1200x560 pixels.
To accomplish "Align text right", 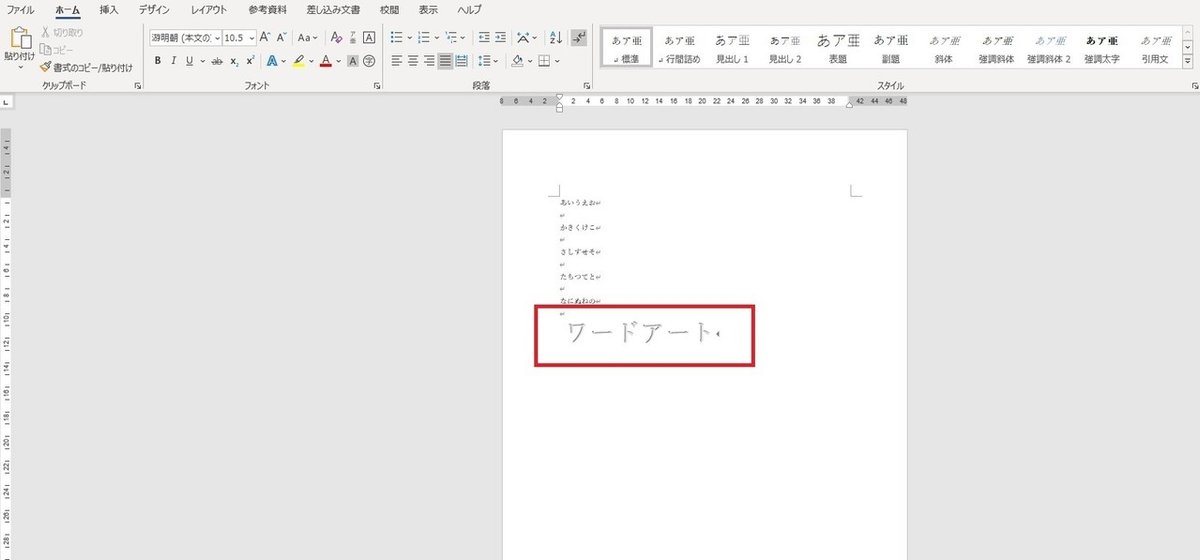I will 429,61.
